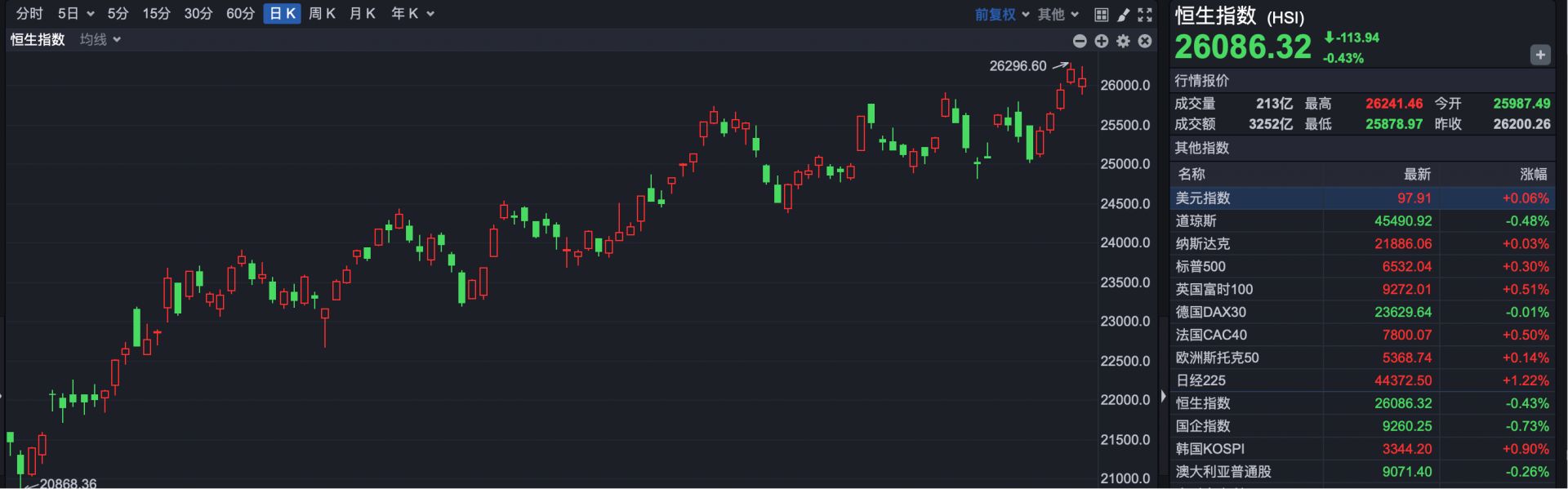Open chart settings gear
The height and width of the screenshot is (489, 1568).
click(1123, 41)
